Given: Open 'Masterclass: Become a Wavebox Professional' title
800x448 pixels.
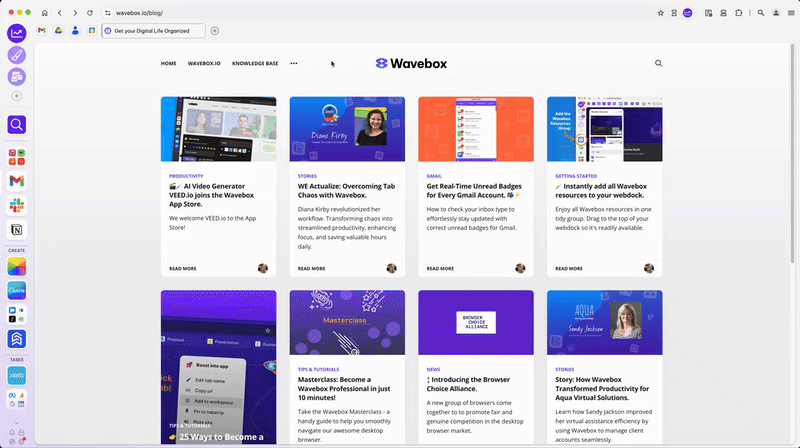Looking at the screenshot, I should coord(344,389).
